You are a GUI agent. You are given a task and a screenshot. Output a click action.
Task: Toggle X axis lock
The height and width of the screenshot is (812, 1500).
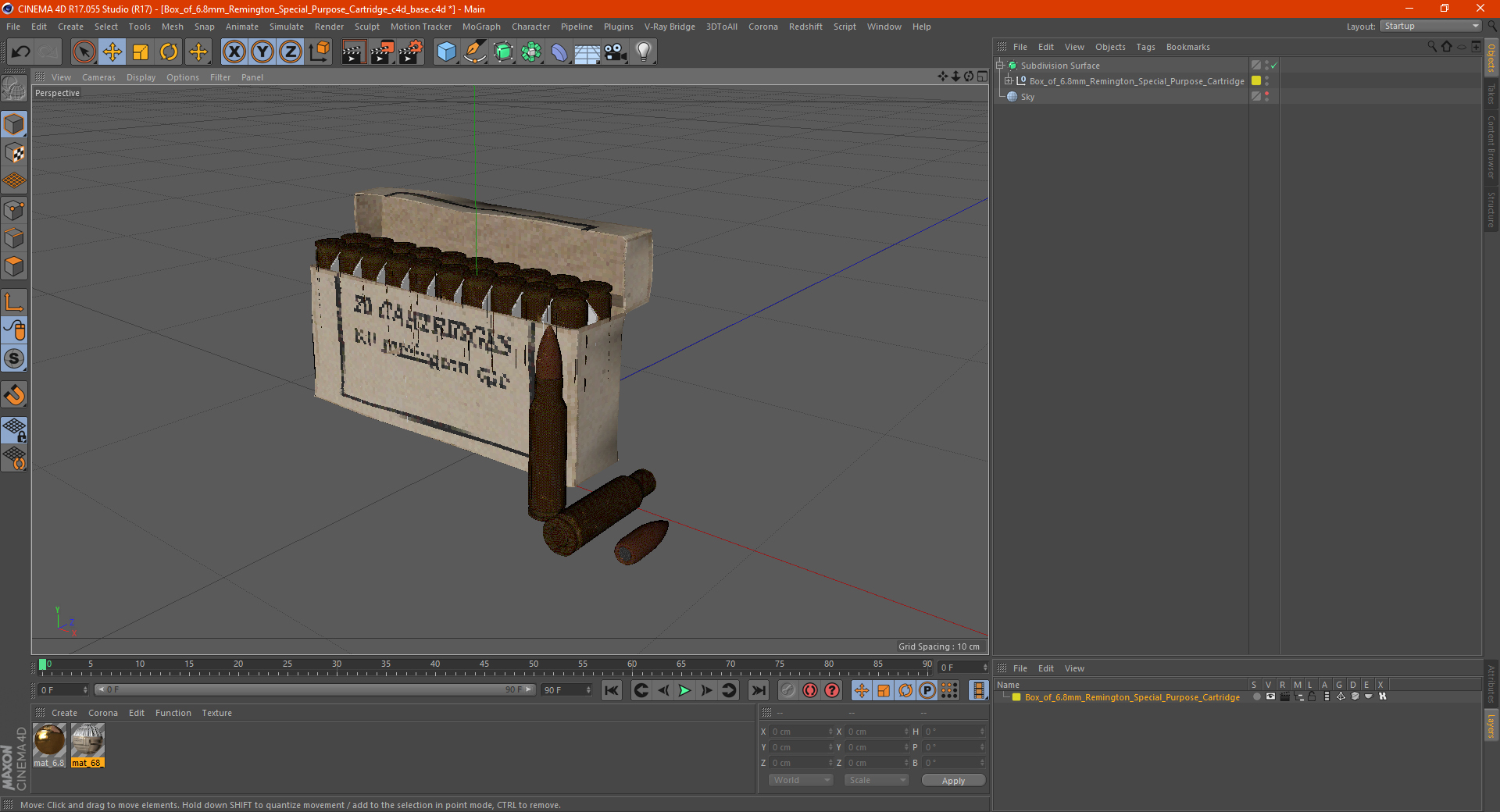(x=234, y=52)
